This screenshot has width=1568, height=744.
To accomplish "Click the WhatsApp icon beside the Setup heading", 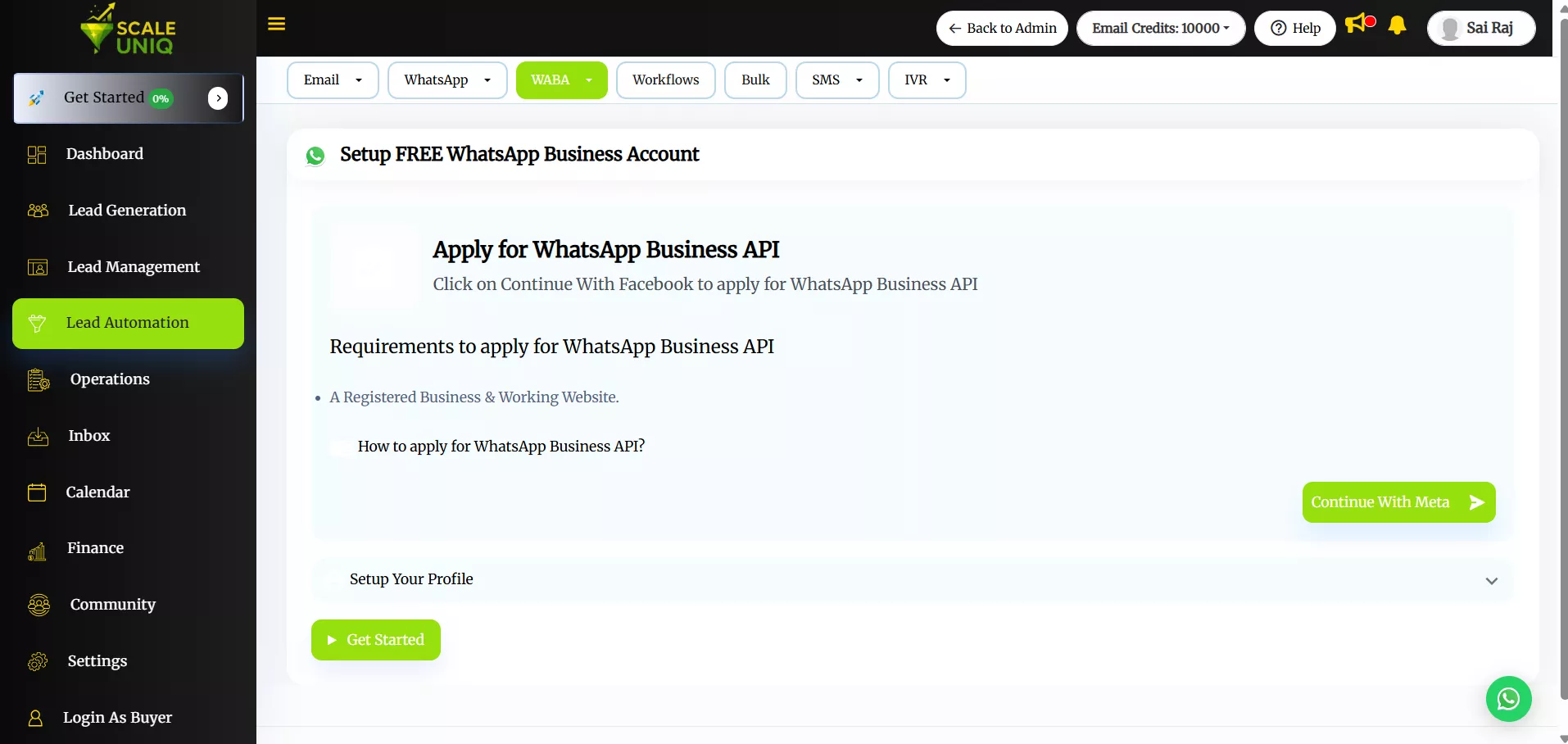I will coord(315,156).
